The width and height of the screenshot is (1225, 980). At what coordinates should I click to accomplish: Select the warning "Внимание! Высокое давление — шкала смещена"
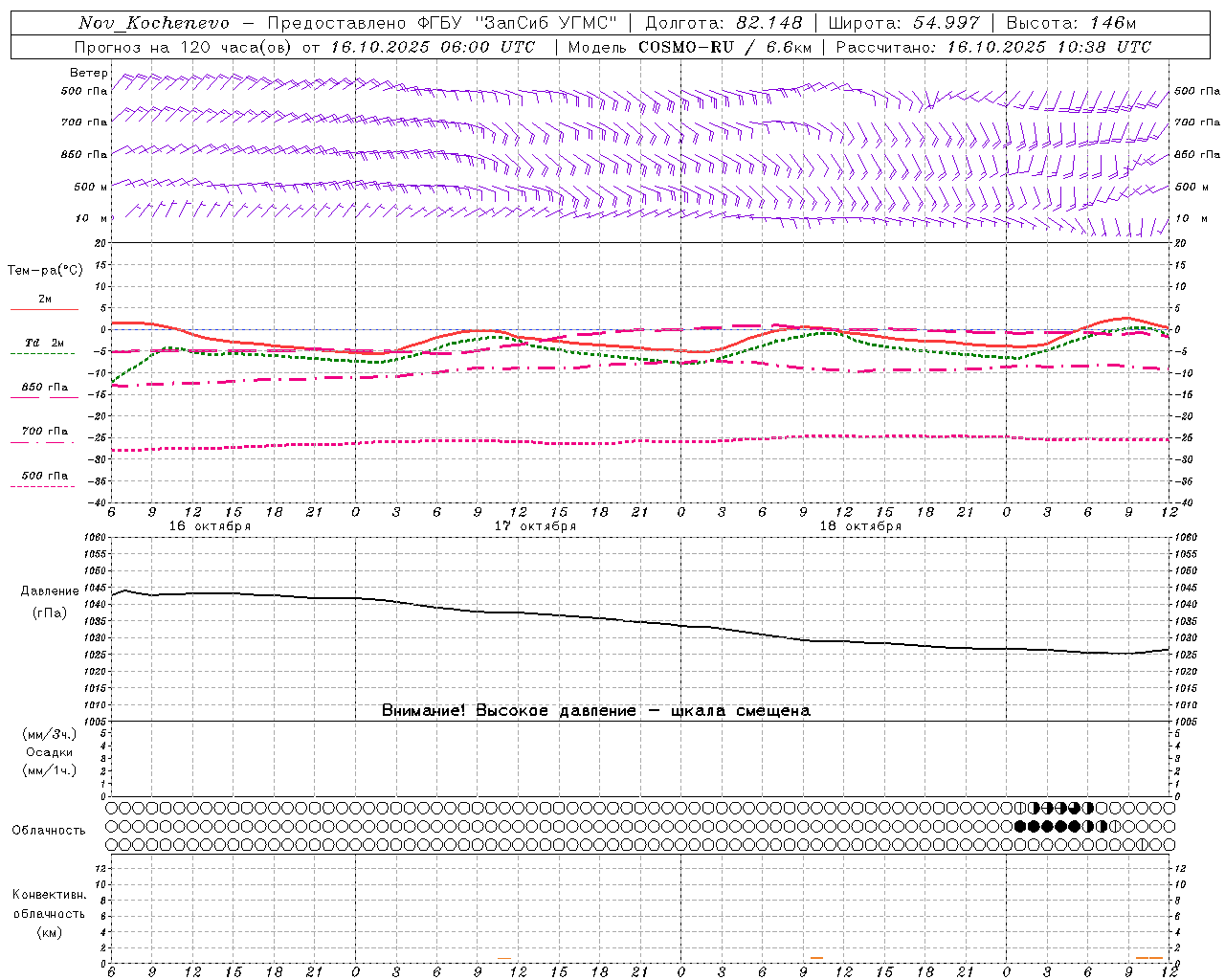596,711
